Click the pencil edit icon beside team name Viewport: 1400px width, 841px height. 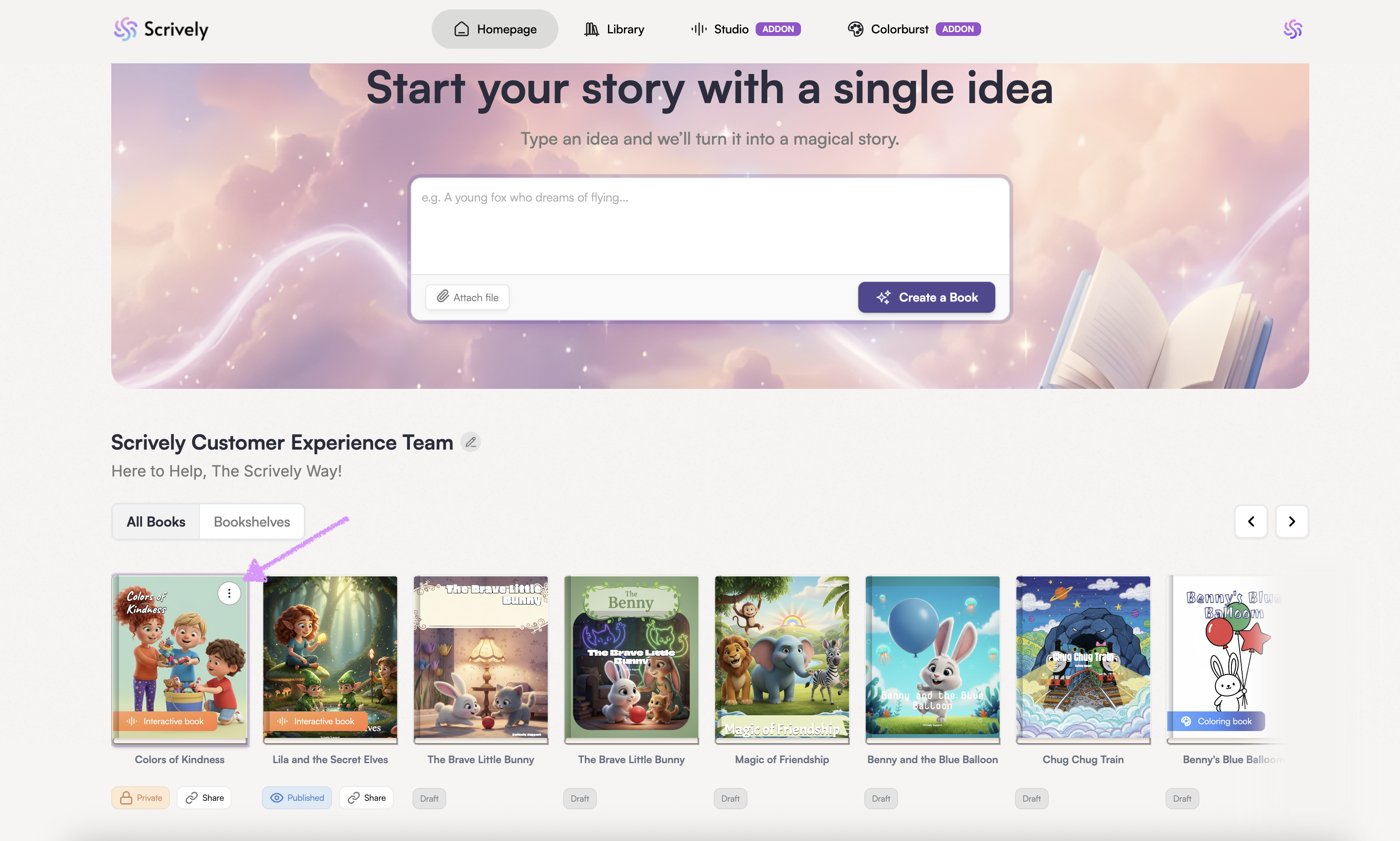470,442
